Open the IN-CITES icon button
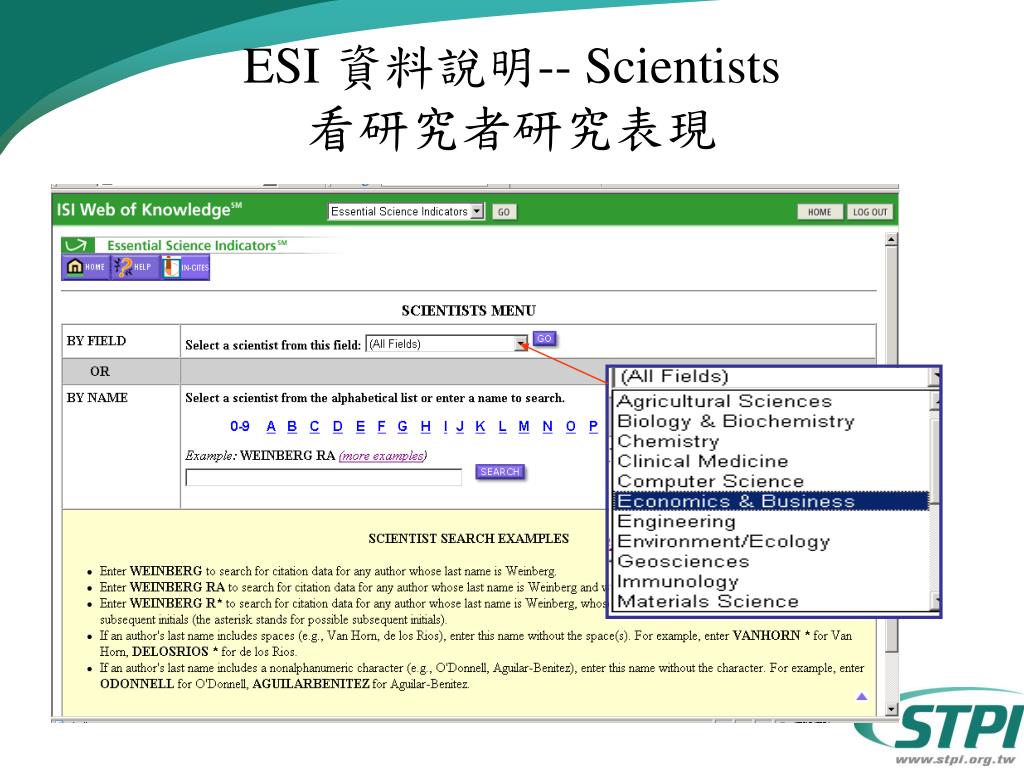The width and height of the screenshot is (1024, 768). pyautogui.click(x=185, y=267)
